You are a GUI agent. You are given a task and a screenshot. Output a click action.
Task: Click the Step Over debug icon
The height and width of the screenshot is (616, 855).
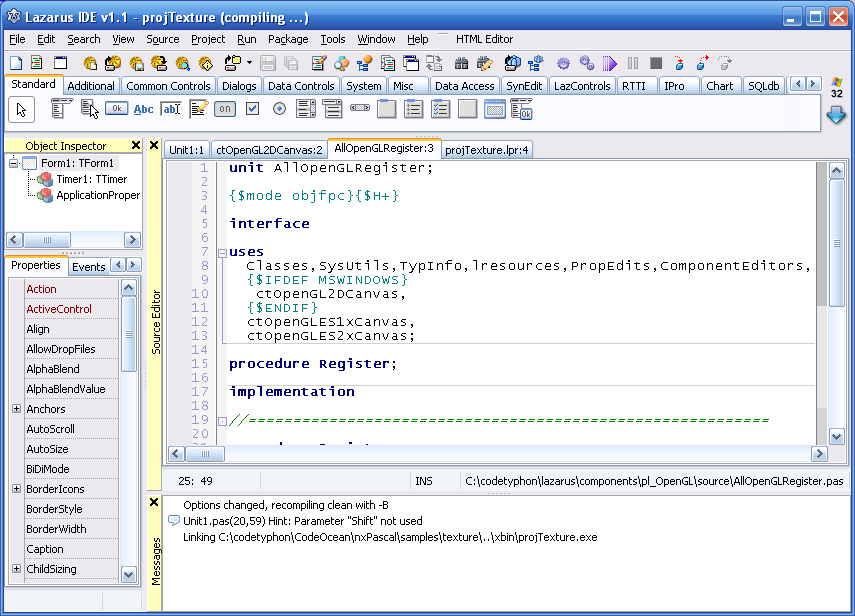pos(702,63)
